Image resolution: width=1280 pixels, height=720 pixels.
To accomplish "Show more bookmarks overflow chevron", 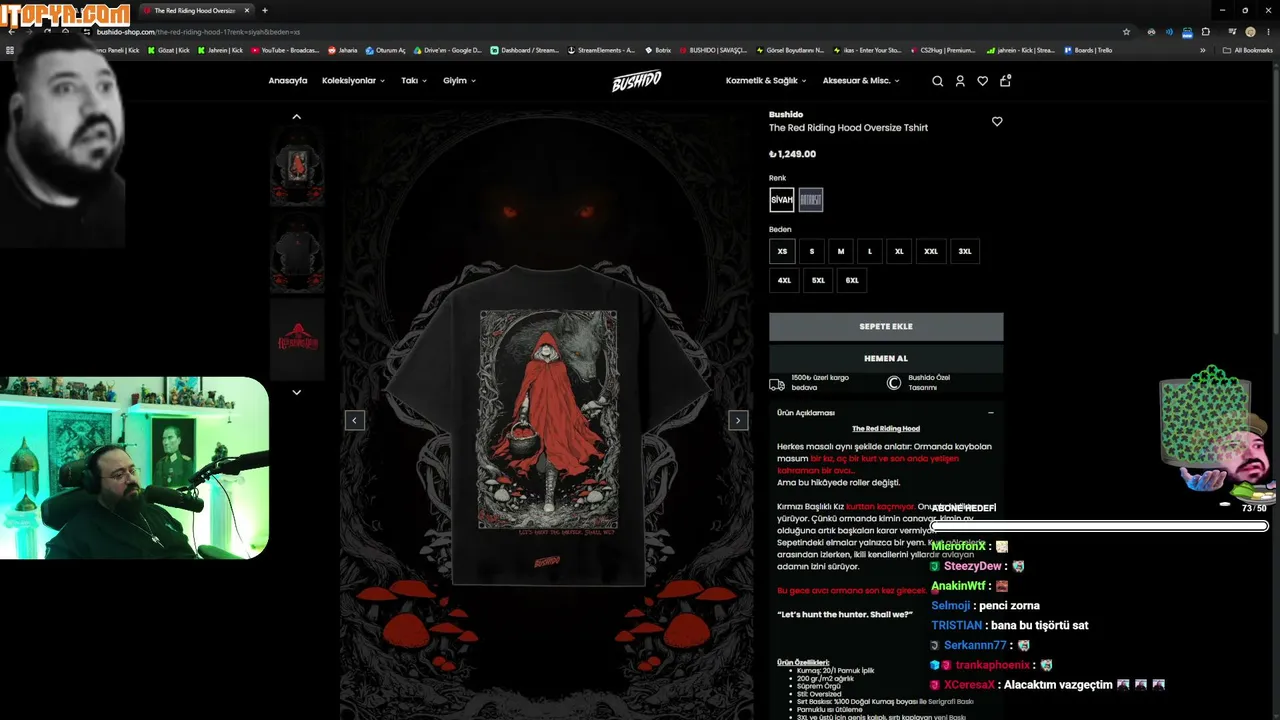I will pyautogui.click(x=1203, y=50).
